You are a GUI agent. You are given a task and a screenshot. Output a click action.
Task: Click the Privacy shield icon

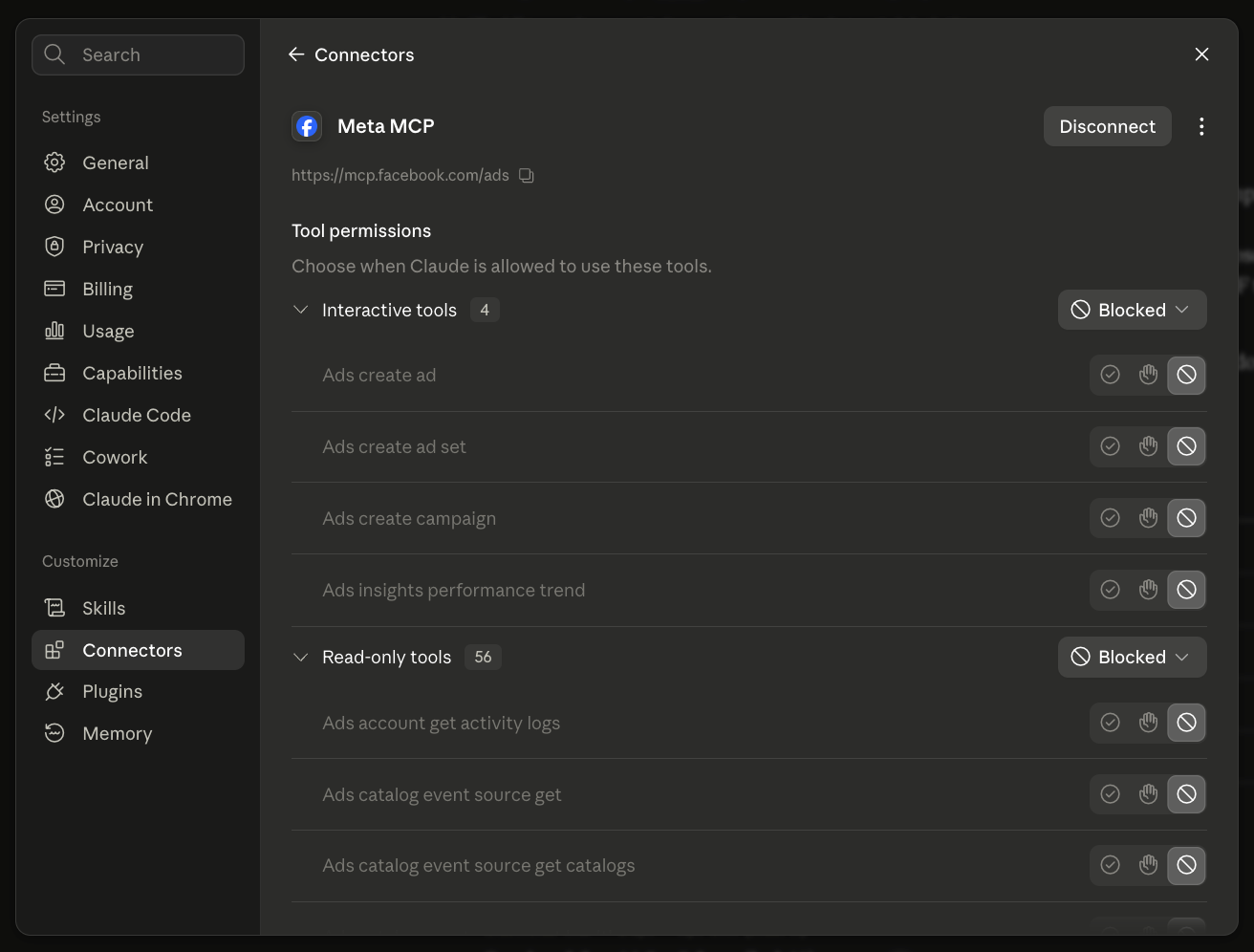click(x=54, y=247)
